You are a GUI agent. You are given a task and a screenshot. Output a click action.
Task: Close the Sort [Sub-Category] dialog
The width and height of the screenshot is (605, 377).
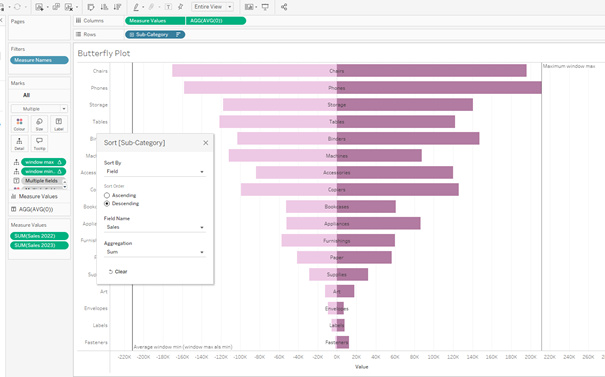206,143
